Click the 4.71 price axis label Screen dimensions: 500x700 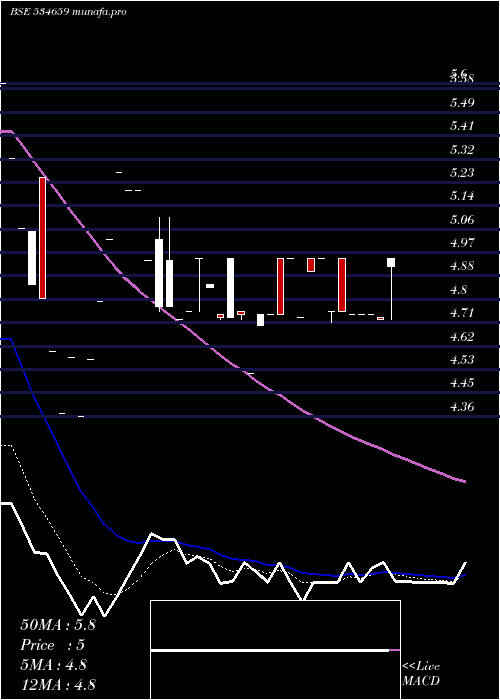pos(462,313)
